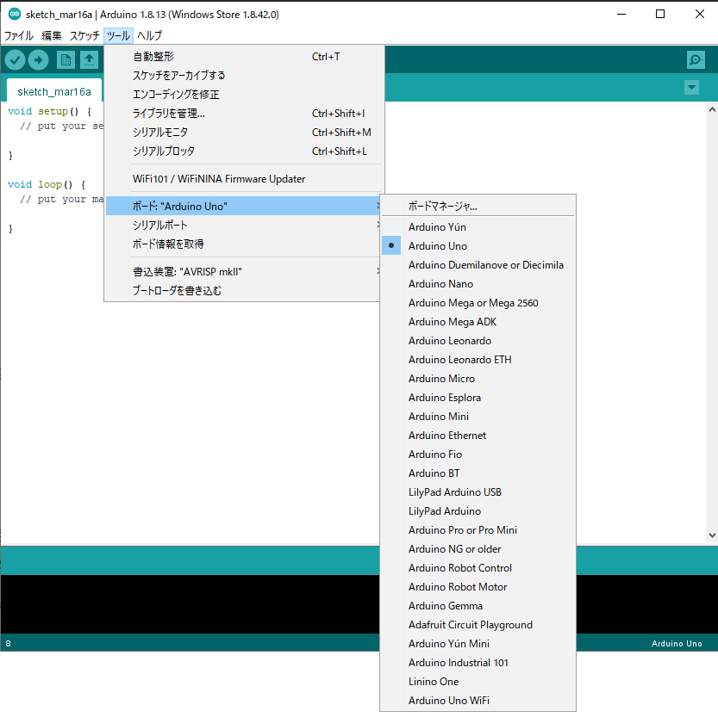Select Arduino Robot Control board
Image resolution: width=718 pixels, height=712 pixels.
coord(478,568)
